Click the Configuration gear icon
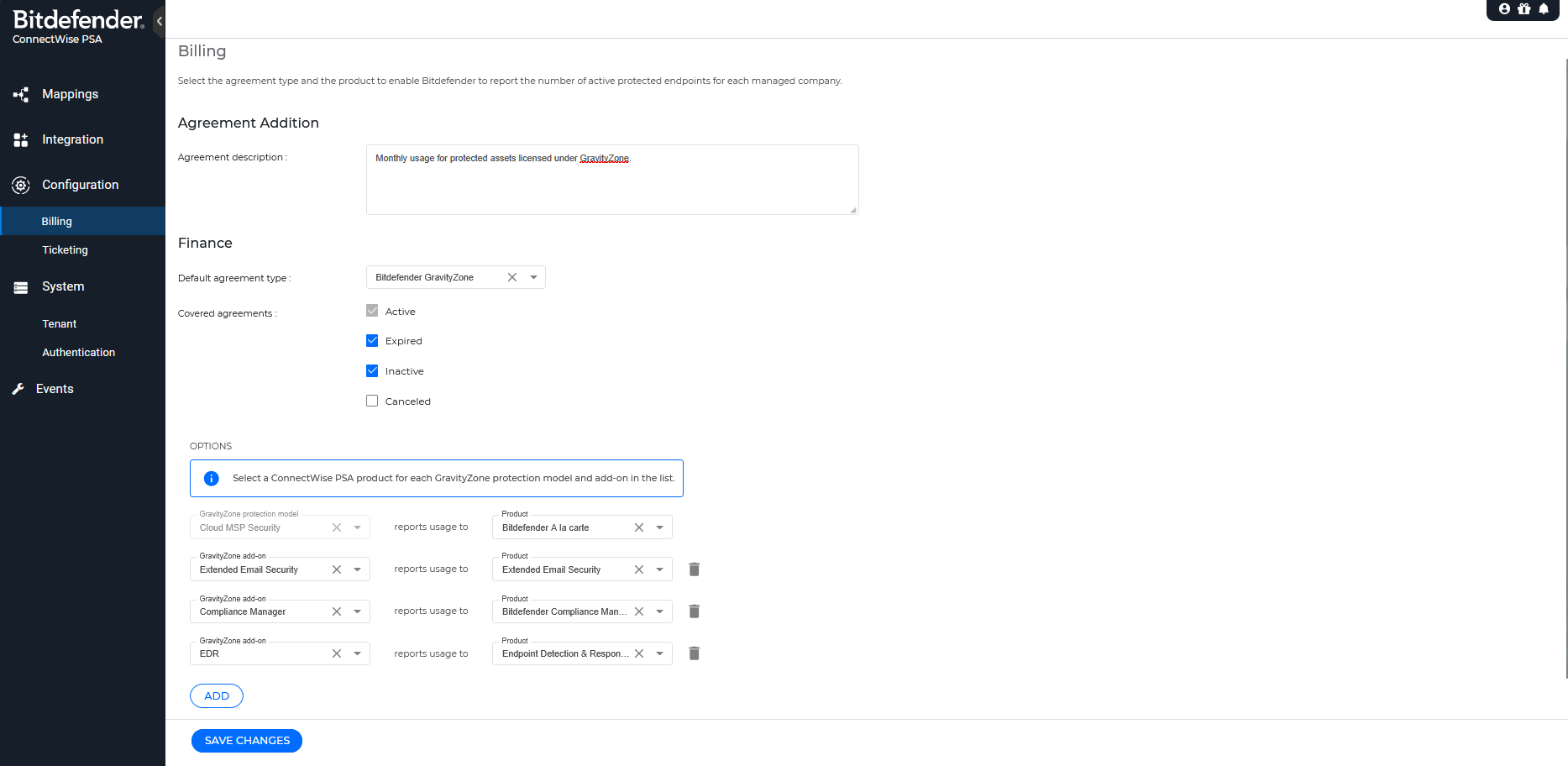This screenshot has width=1568, height=766. tap(21, 185)
